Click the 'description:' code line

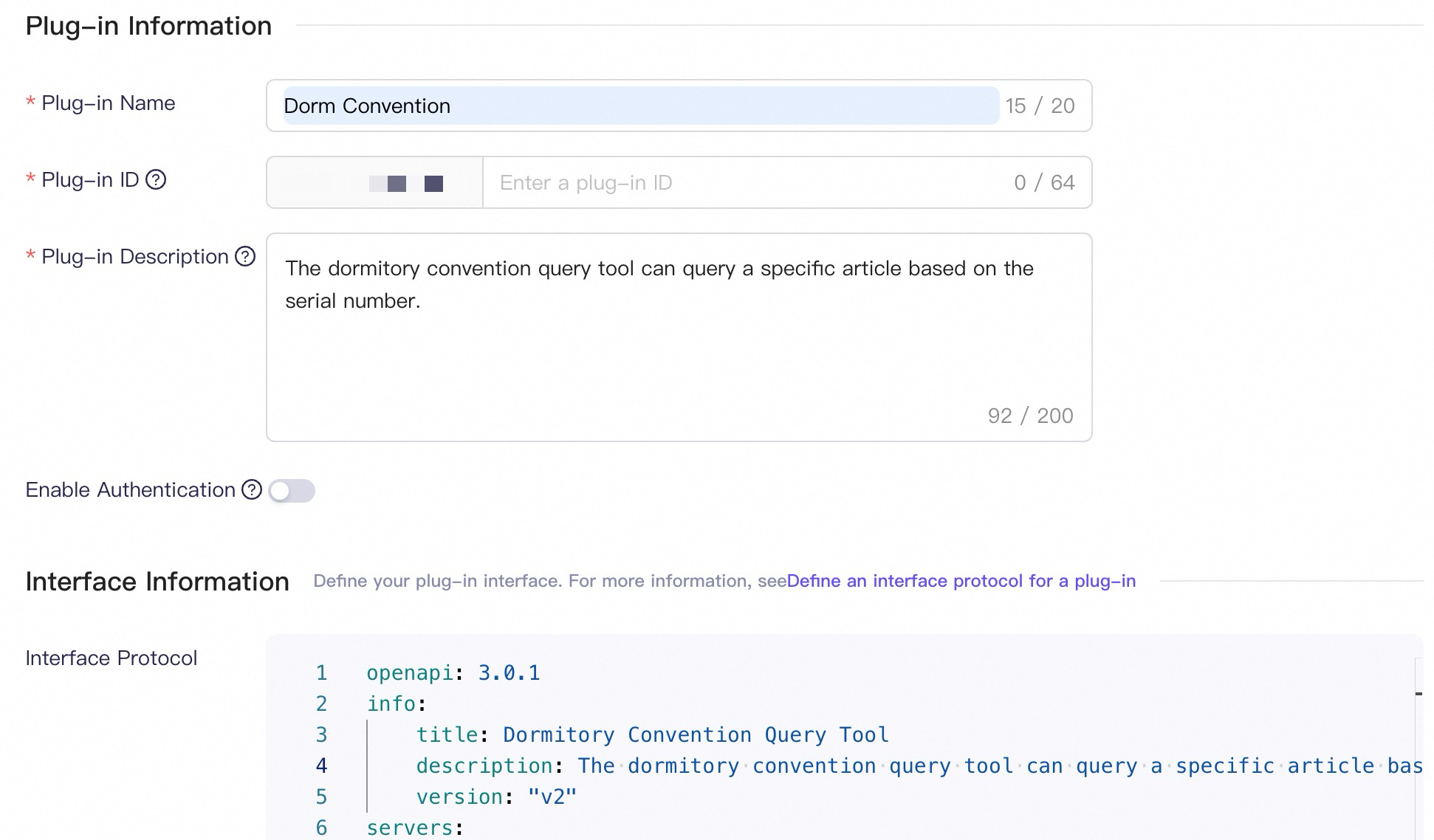click(919, 766)
